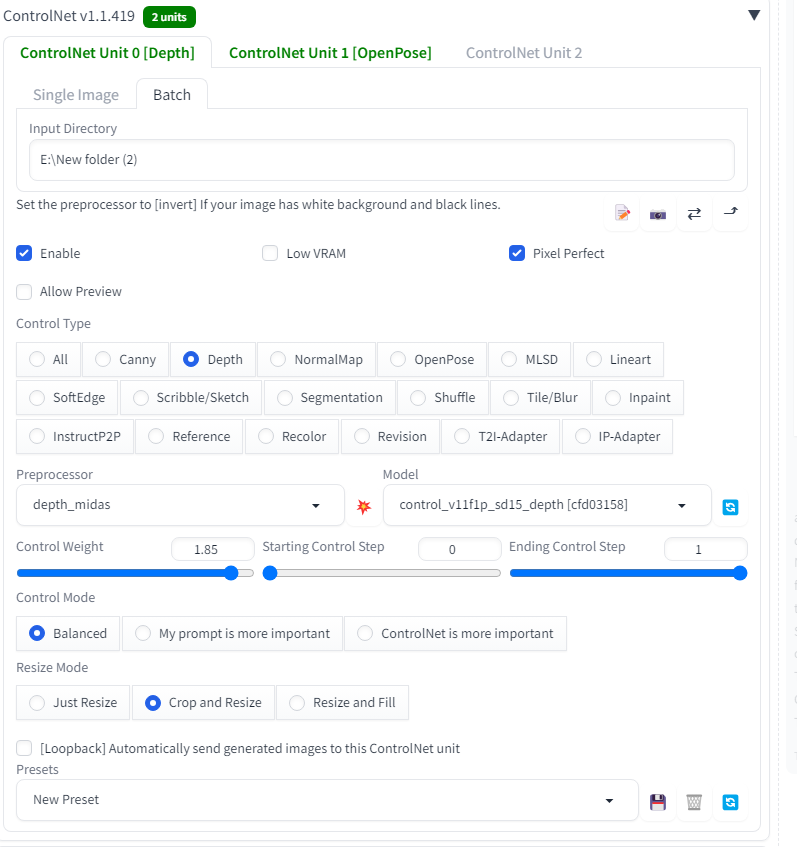Switch to the Single Image tab
This screenshot has height=847, width=797.
(x=76, y=95)
